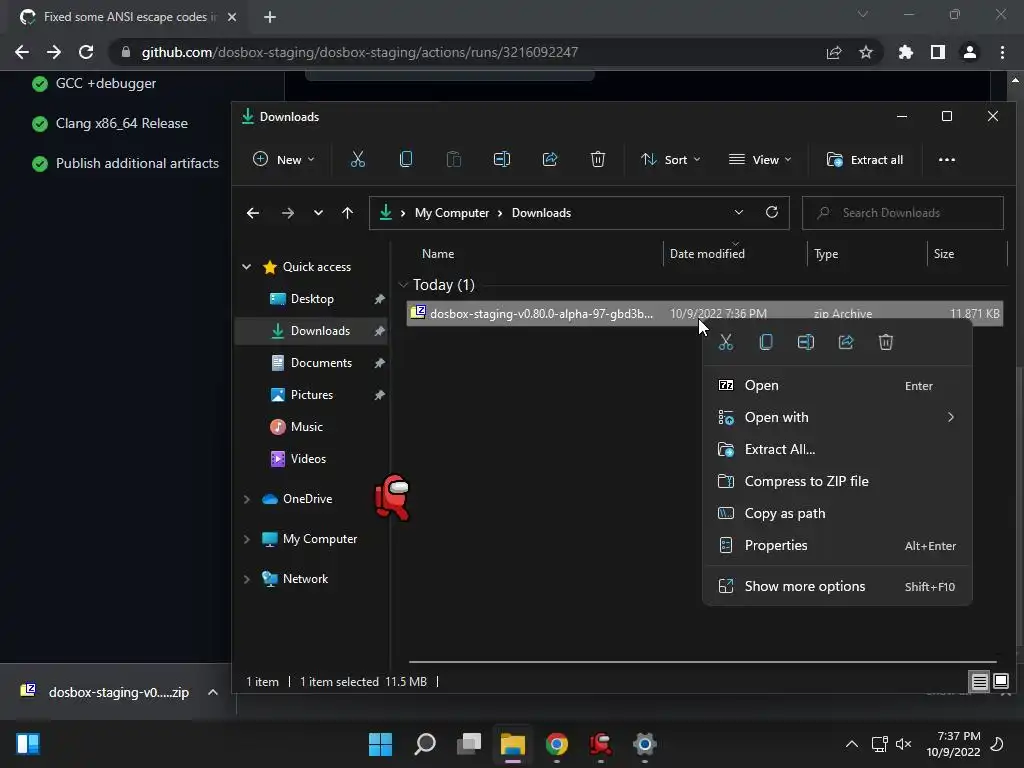The width and height of the screenshot is (1024, 768).
Task: Click Share icon in the context menu
Action: point(846,342)
